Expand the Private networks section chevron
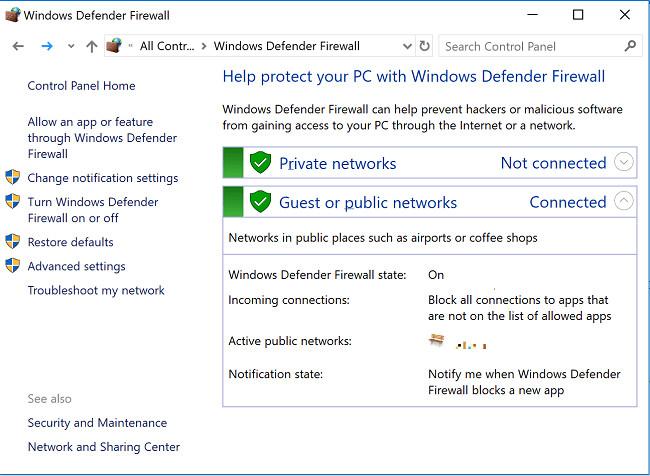Image resolution: width=650 pixels, height=476 pixels. (623, 162)
